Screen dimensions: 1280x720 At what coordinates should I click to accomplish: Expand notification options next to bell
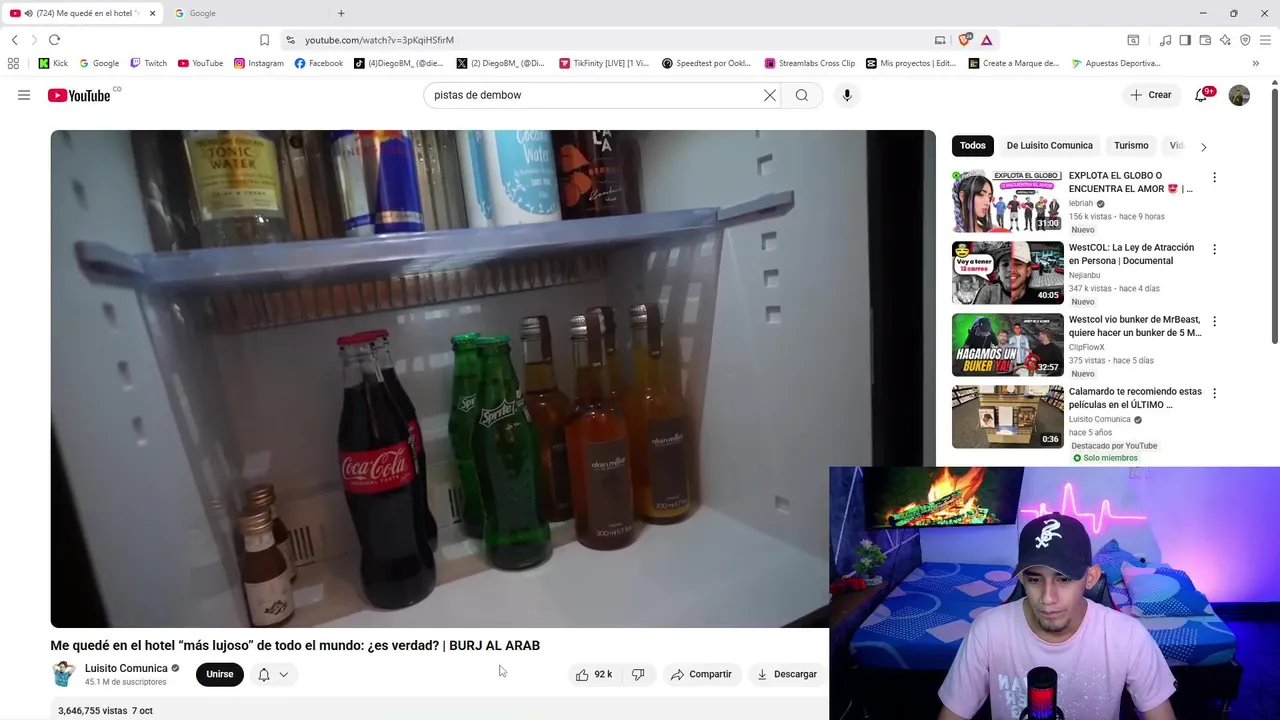(x=284, y=674)
